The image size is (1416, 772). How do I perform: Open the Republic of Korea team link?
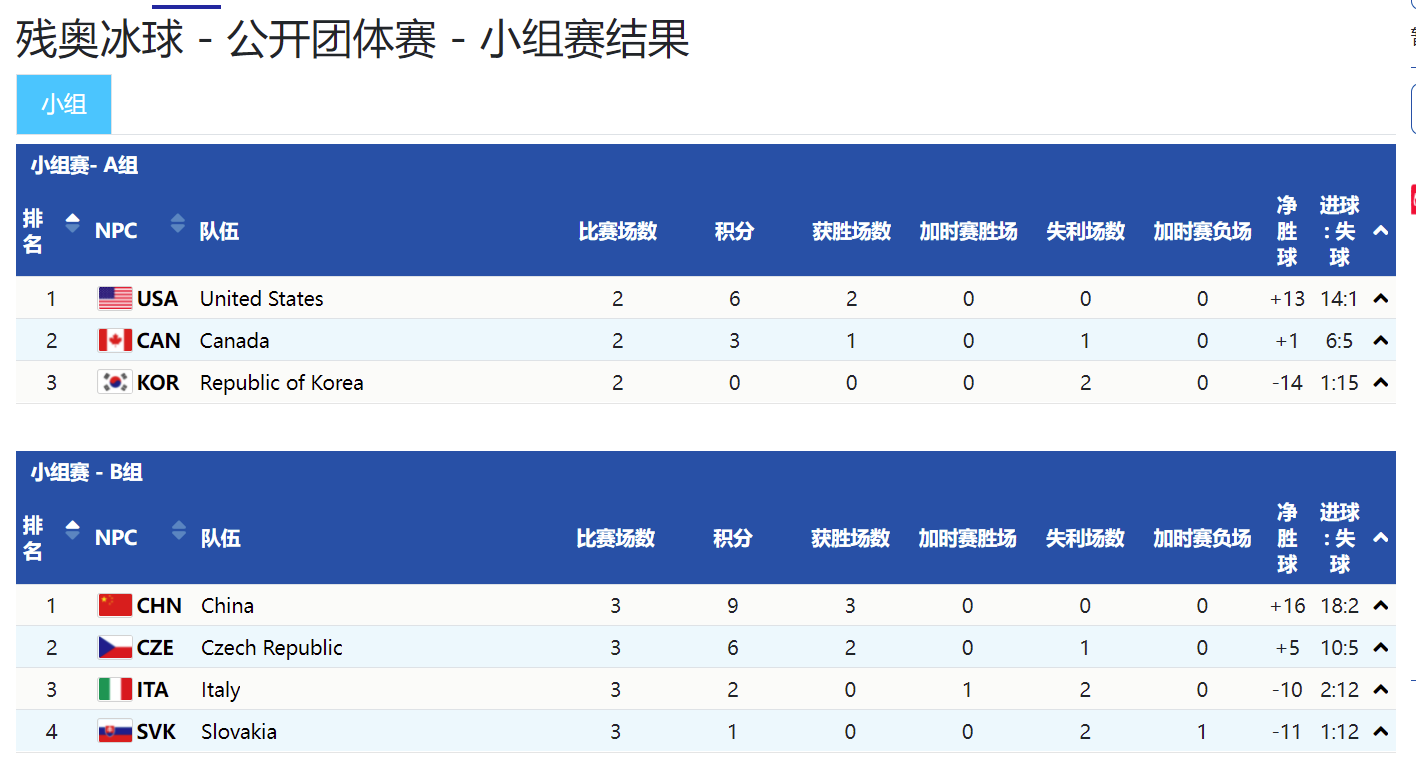[282, 383]
